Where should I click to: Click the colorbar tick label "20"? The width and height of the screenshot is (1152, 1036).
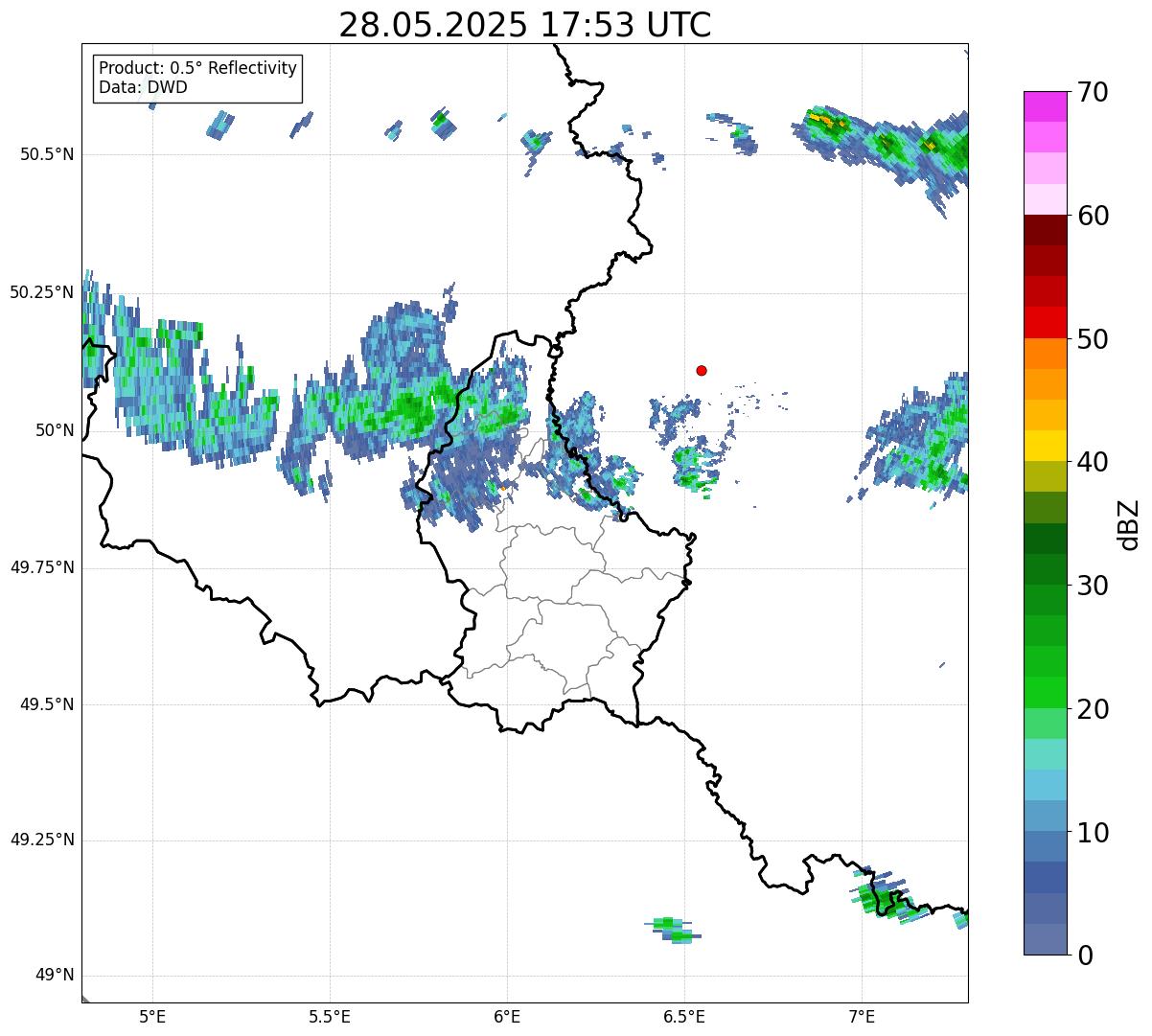pyautogui.click(x=1093, y=709)
